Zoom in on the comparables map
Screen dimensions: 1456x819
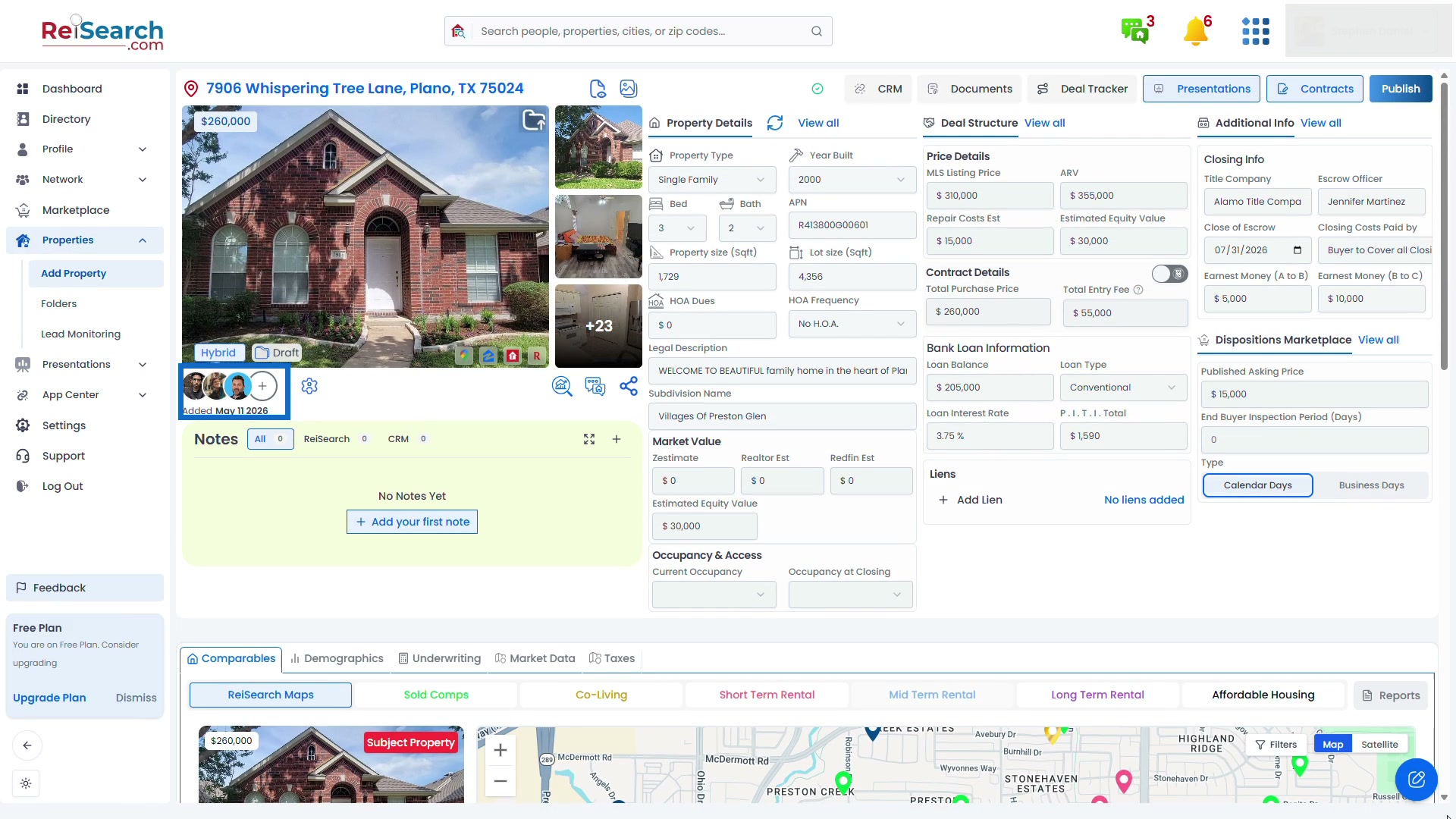(500, 750)
